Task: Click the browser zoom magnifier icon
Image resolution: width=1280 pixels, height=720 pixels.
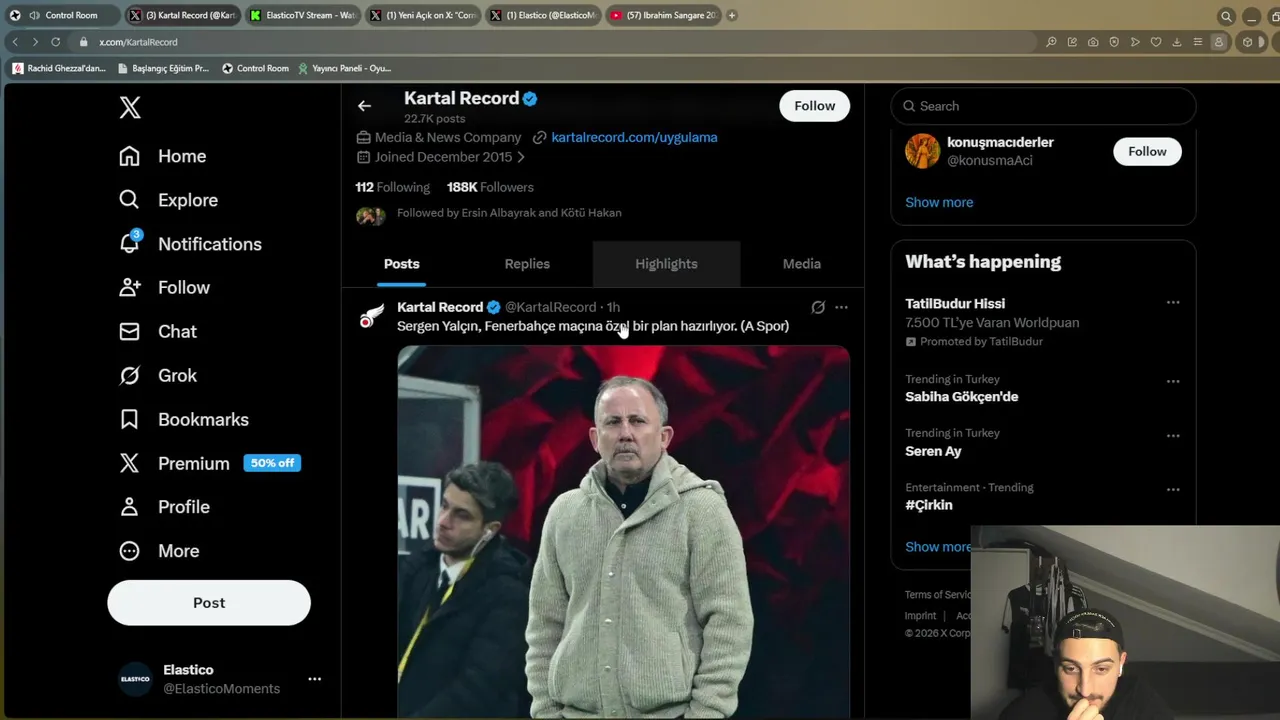Action: click(1051, 42)
